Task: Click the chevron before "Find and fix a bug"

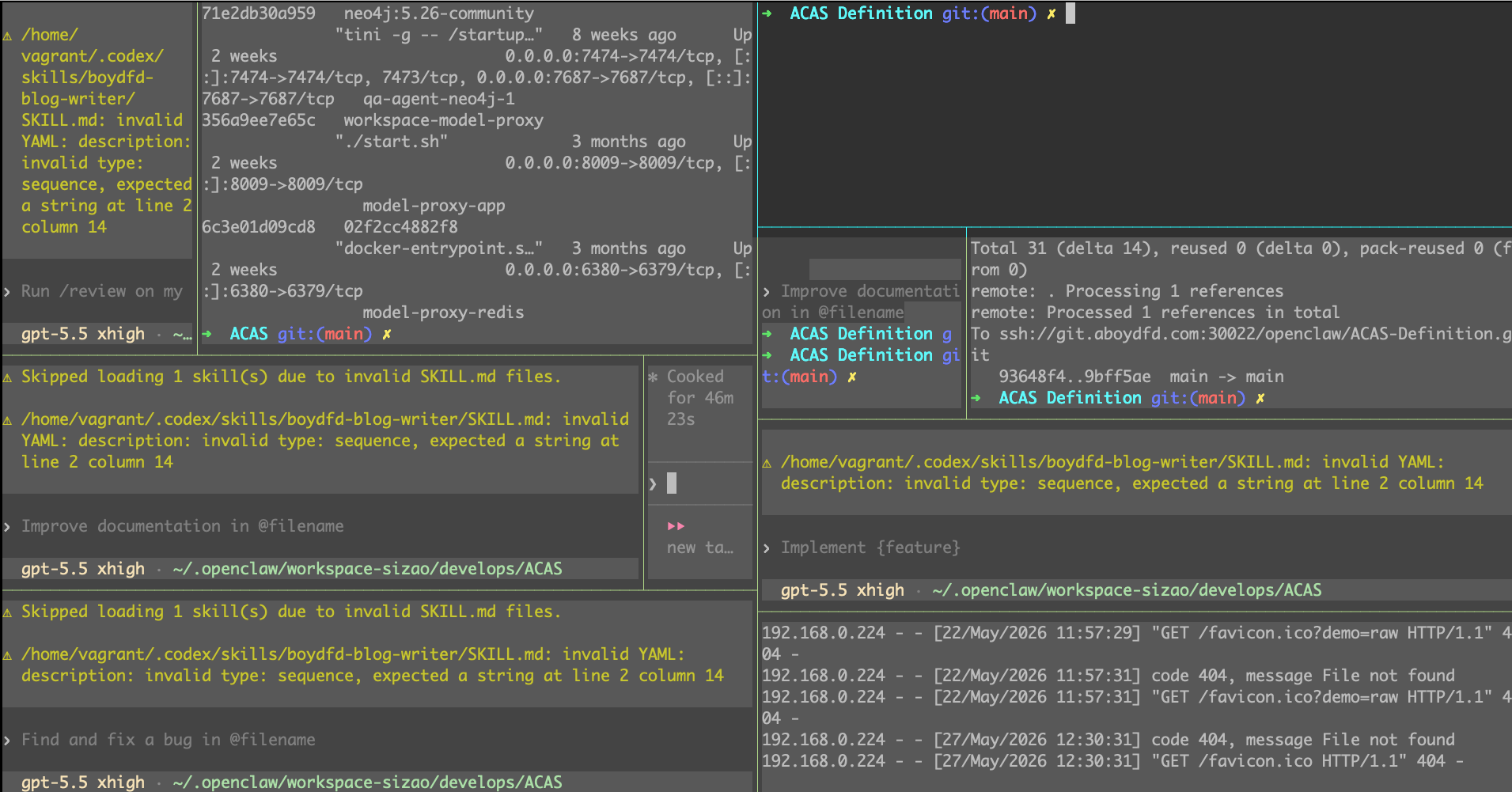Action: pos(7,740)
